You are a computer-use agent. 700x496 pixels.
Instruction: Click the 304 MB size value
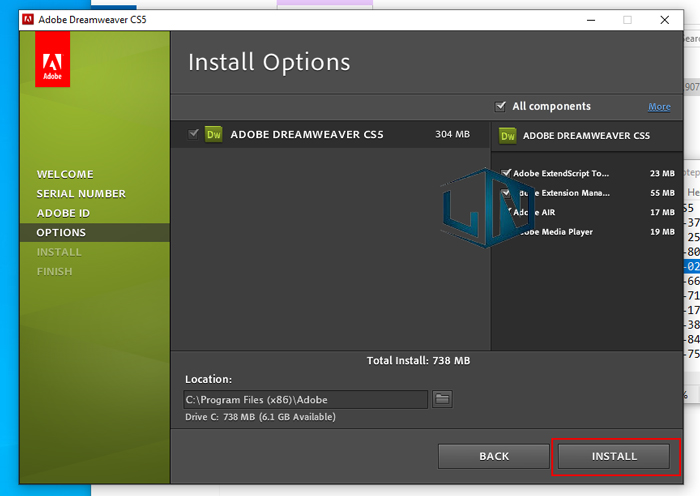click(x=452, y=134)
